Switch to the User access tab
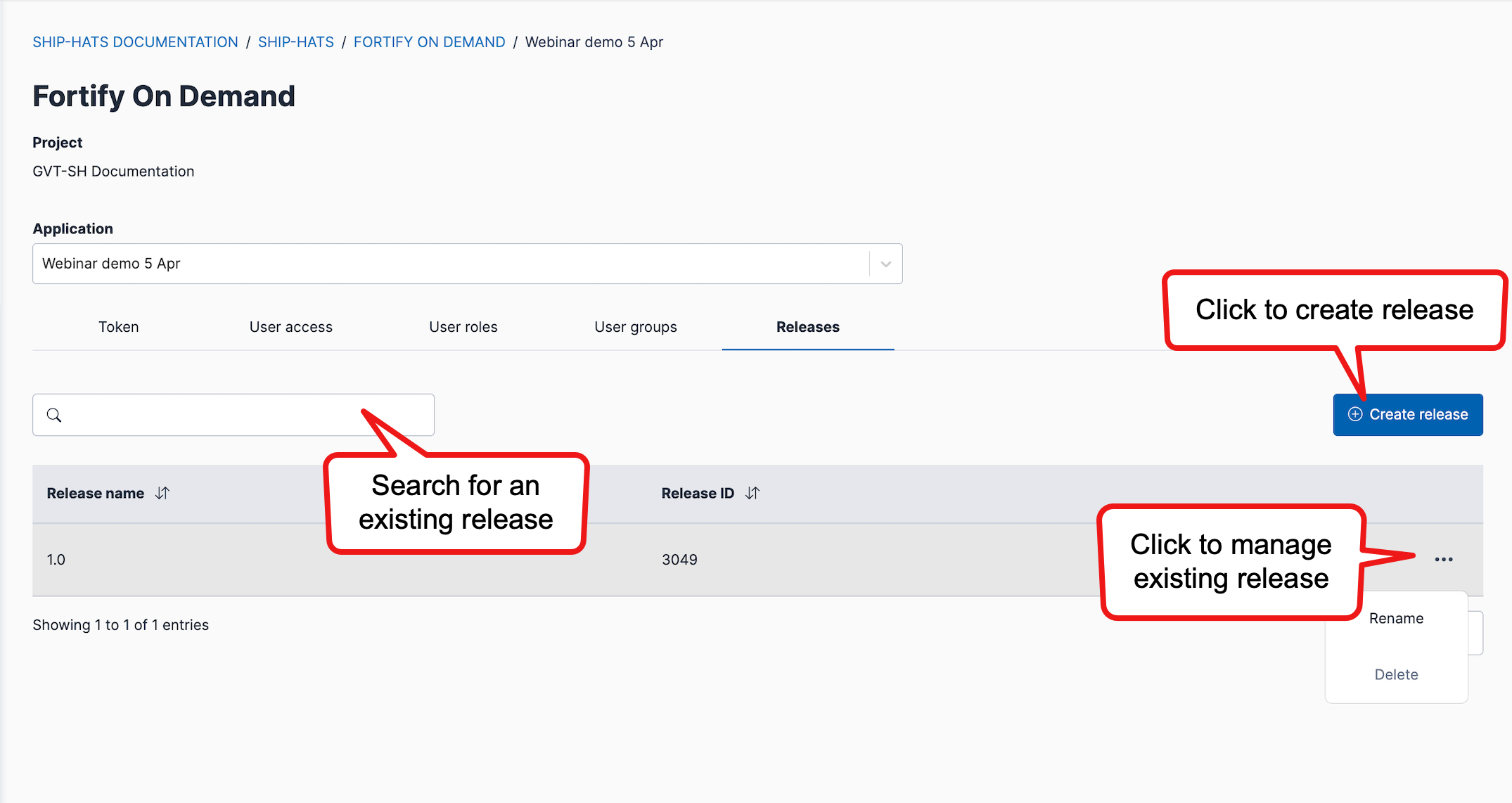This screenshot has width=1512, height=803. click(291, 327)
